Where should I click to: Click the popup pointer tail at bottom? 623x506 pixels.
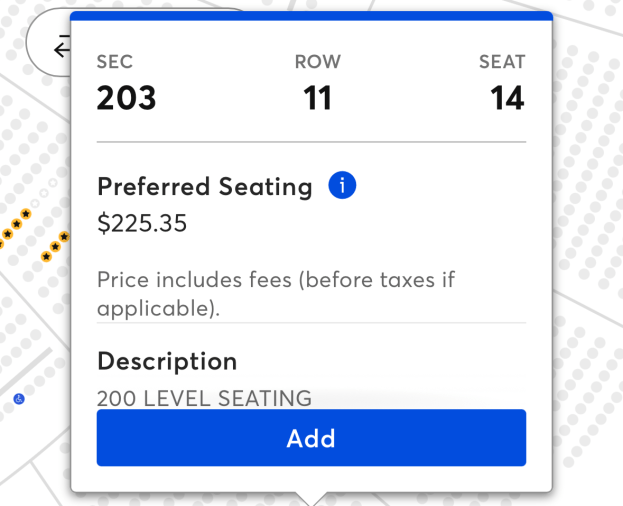pyautogui.click(x=311, y=497)
